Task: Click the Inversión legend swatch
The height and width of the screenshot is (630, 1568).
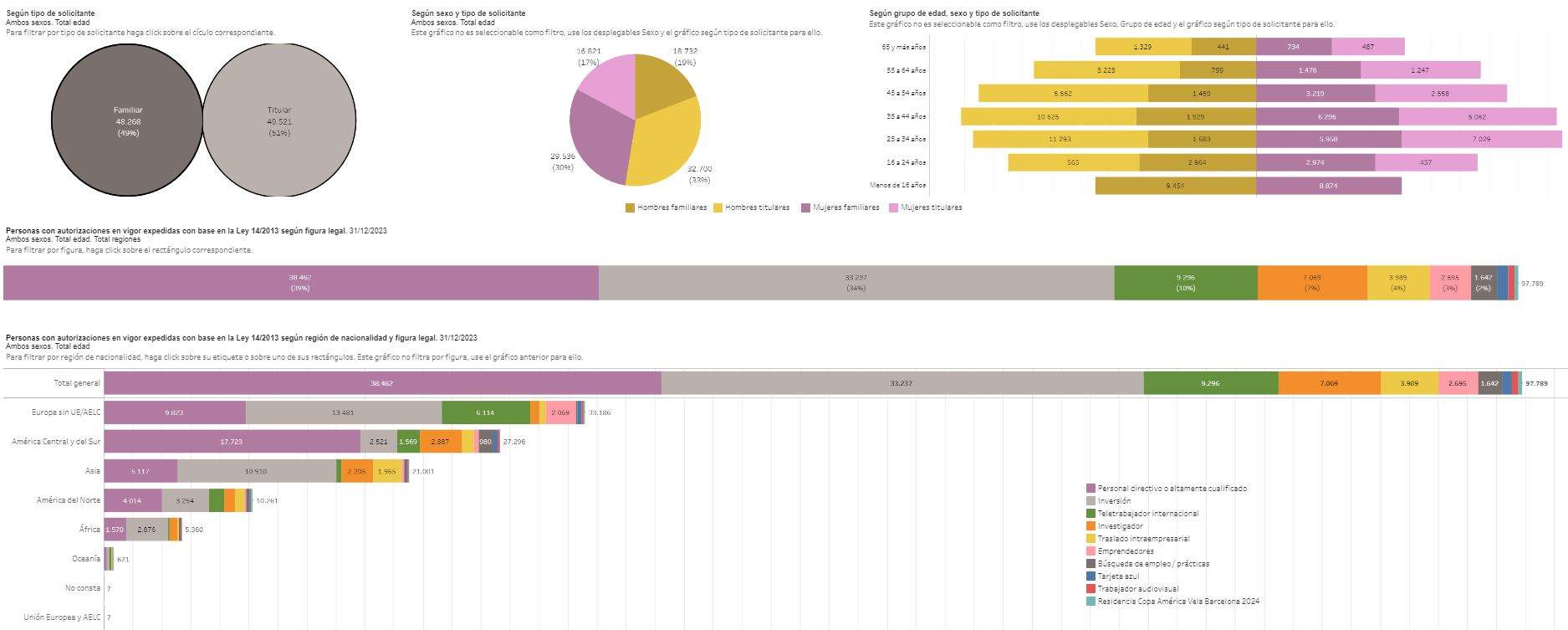Action: coord(1090,501)
